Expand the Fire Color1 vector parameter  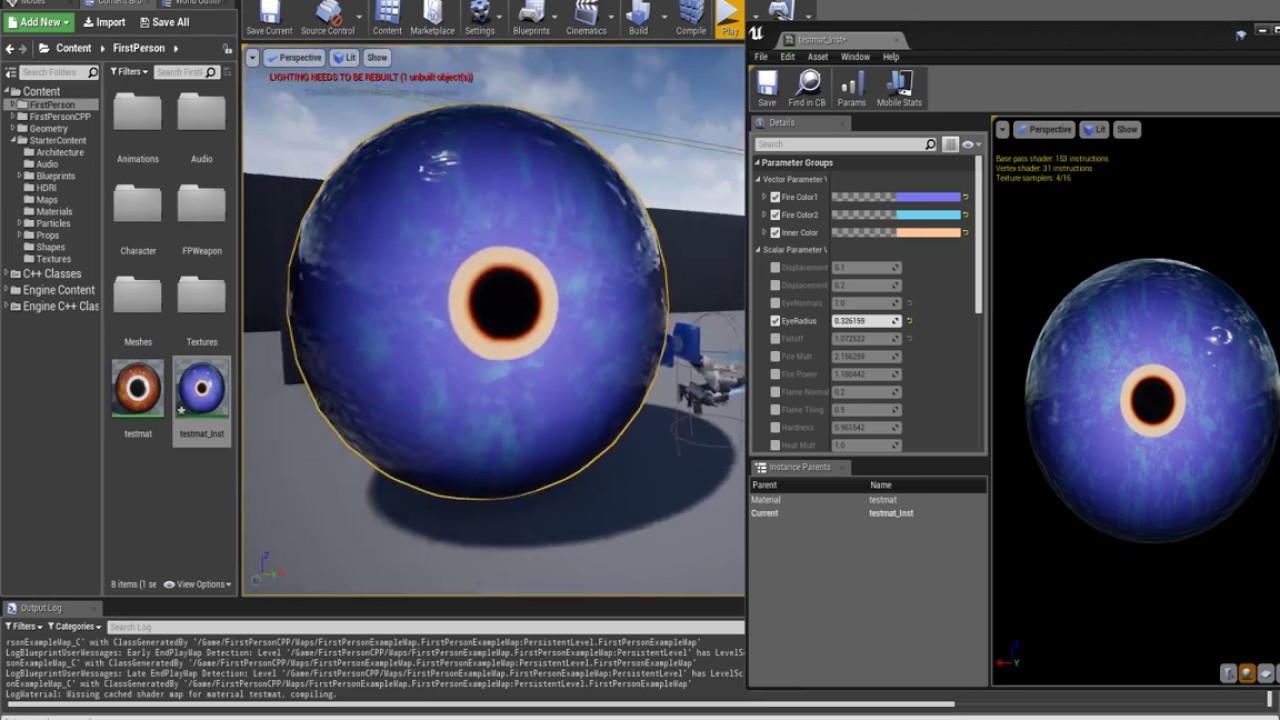765,197
